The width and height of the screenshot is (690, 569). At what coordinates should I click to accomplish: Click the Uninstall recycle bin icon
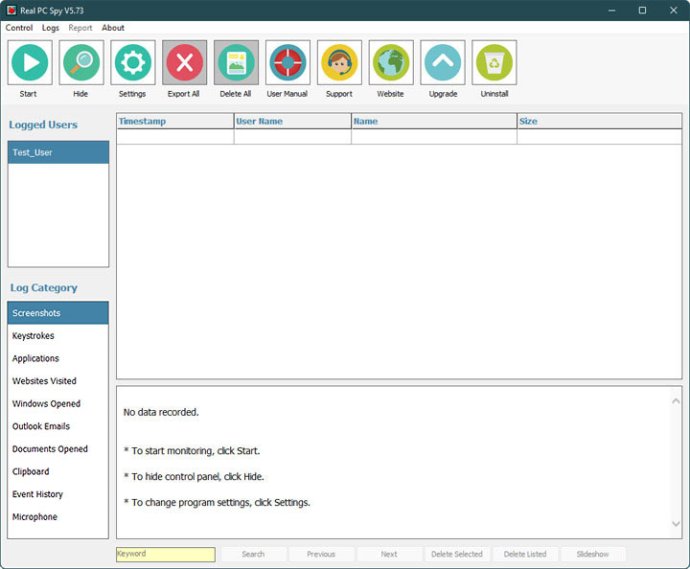(x=494, y=62)
